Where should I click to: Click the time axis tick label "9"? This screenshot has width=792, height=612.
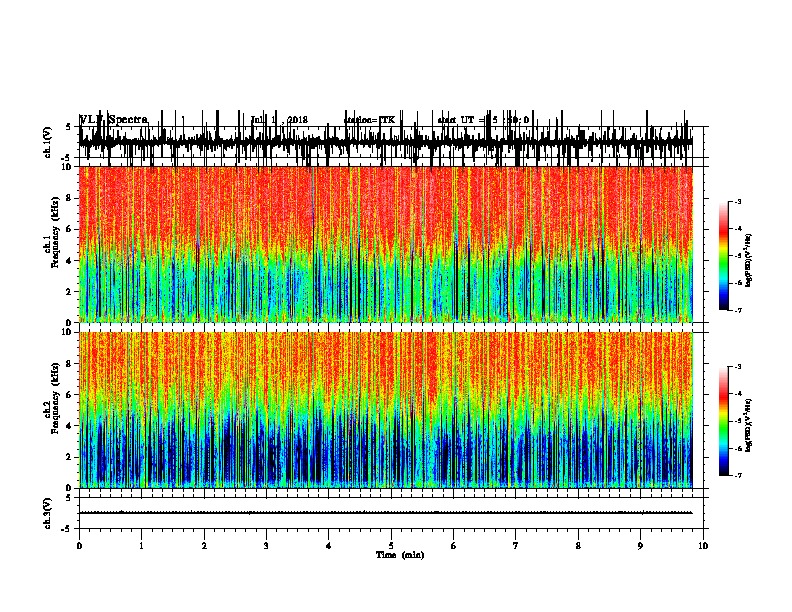tap(640, 546)
